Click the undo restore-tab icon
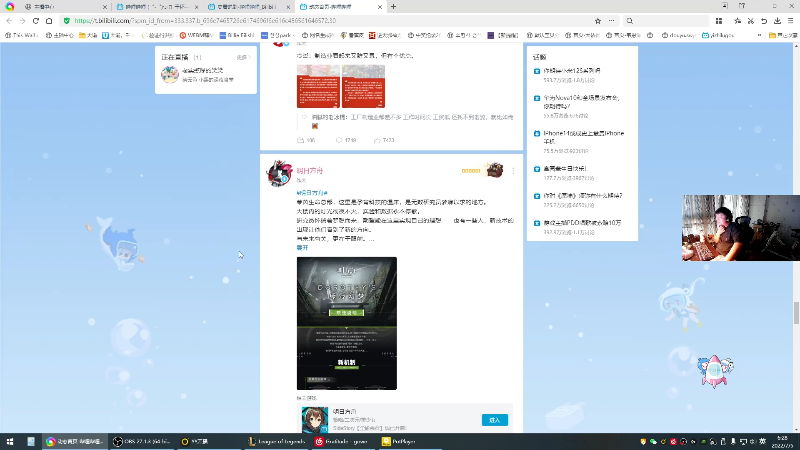The image size is (800, 450). click(x=764, y=21)
